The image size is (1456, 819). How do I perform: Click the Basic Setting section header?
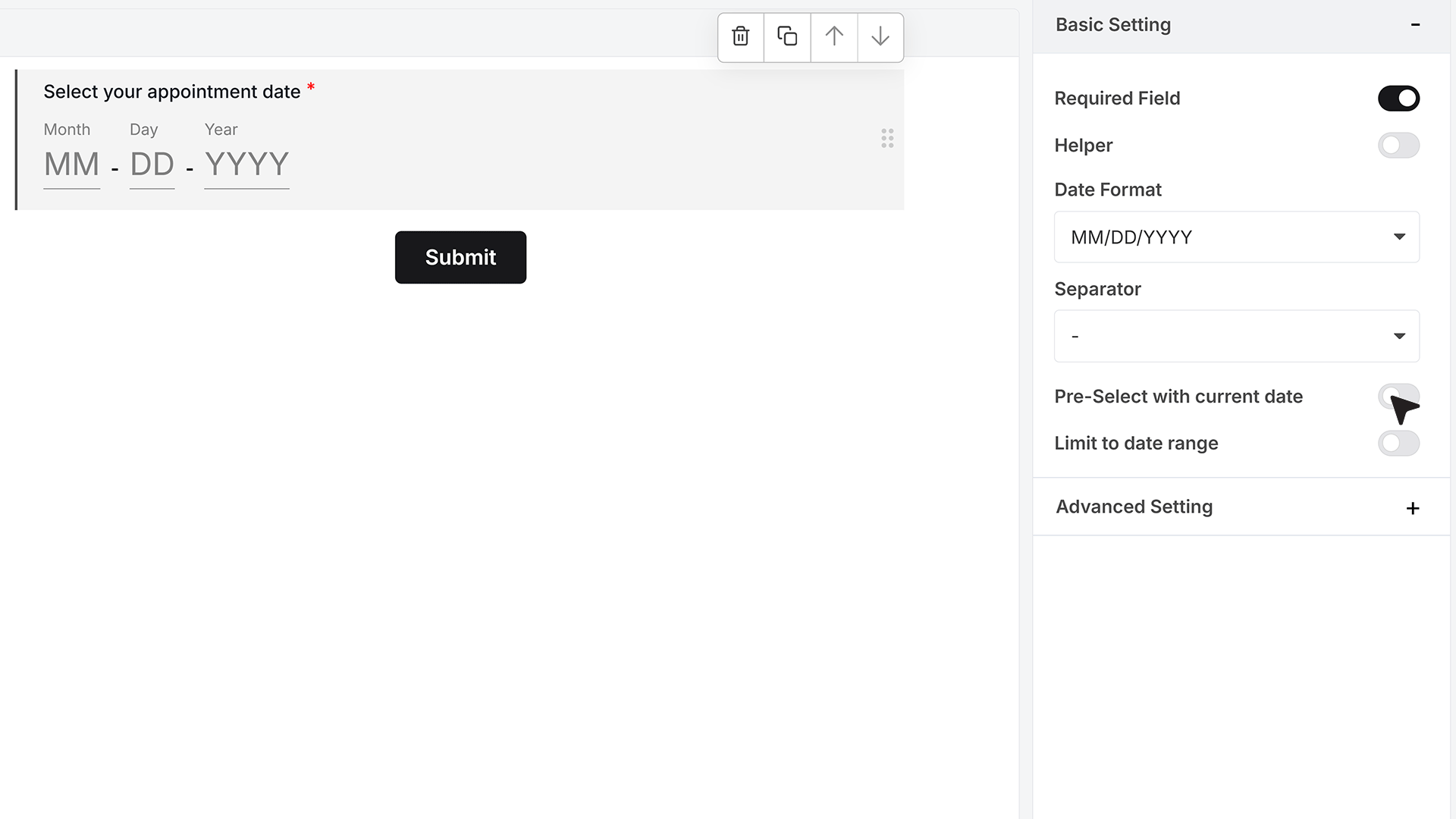[x=1241, y=26]
